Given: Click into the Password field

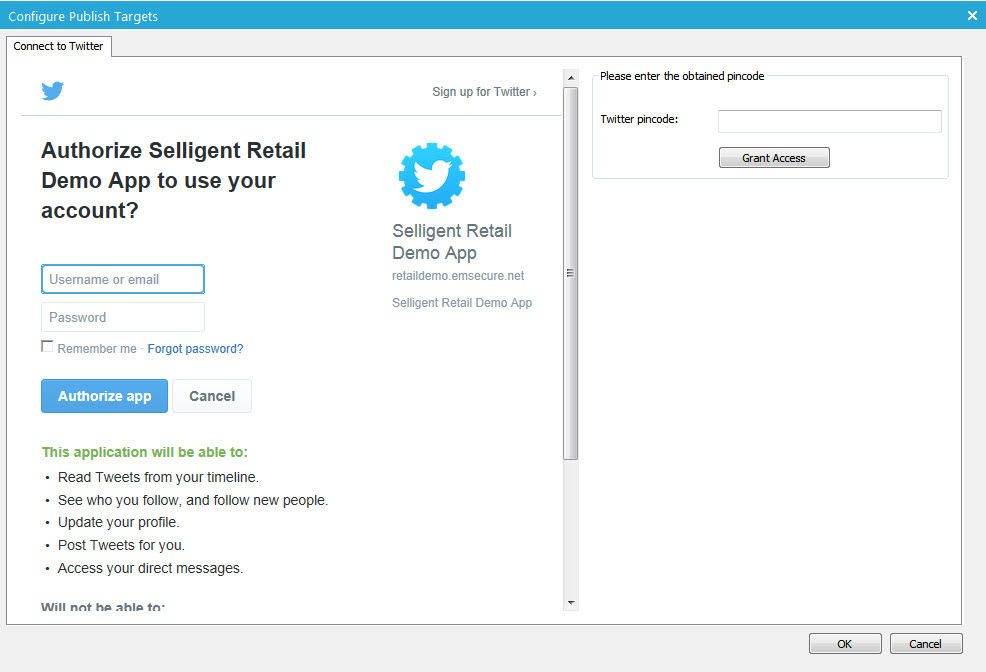Looking at the screenshot, I should (x=123, y=317).
